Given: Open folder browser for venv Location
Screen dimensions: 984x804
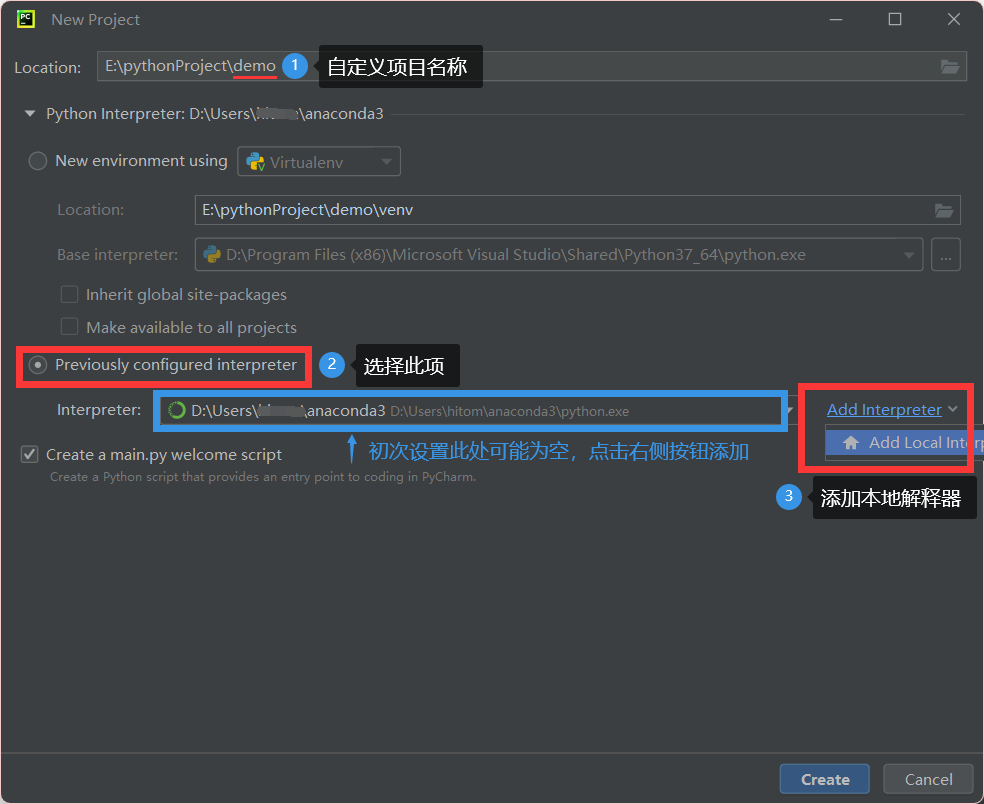Looking at the screenshot, I should point(944,210).
